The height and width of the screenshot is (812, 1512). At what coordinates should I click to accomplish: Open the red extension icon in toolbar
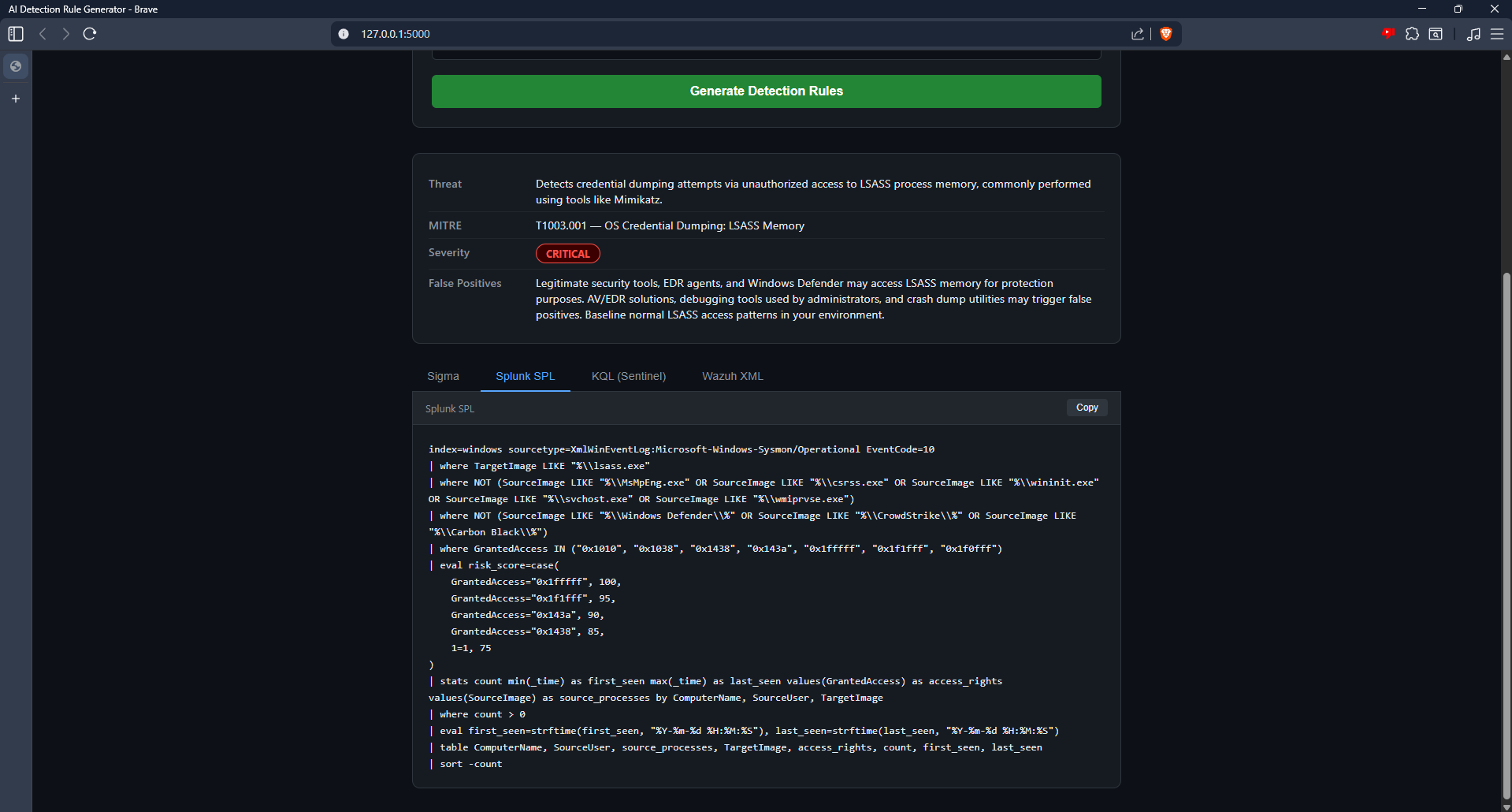[1388, 33]
